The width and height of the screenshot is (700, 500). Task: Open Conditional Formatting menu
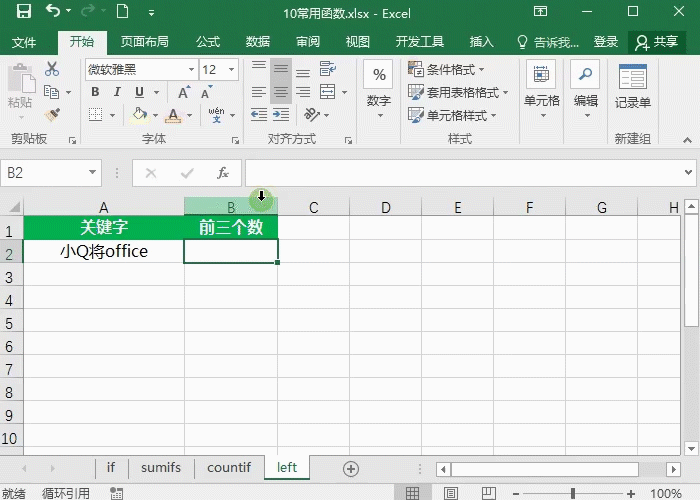pos(446,69)
